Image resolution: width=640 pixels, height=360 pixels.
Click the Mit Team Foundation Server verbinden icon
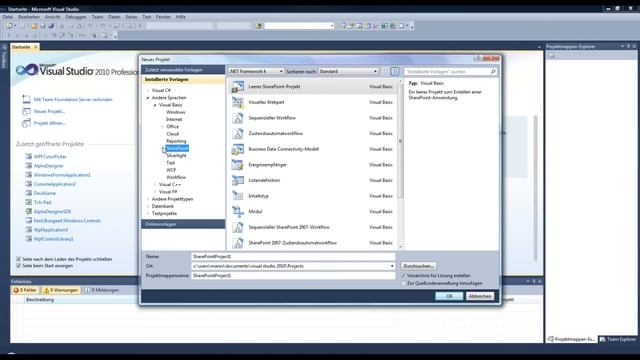(x=27, y=99)
